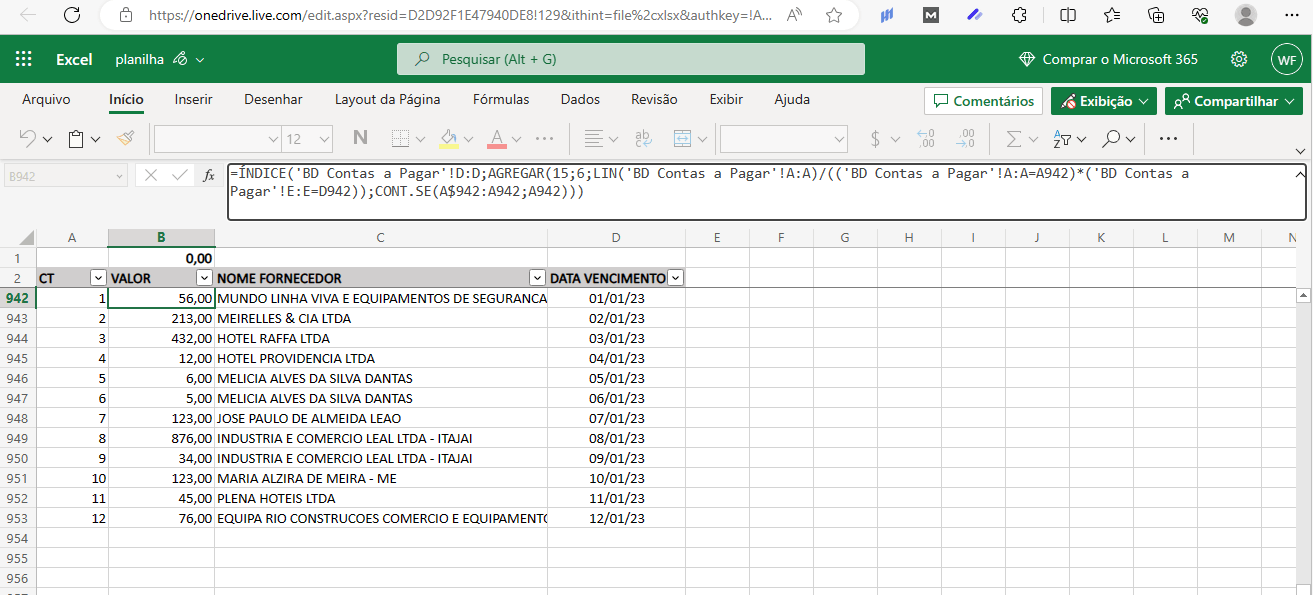Open the Arquivo menu
The width and height of the screenshot is (1313, 595).
[x=46, y=99]
